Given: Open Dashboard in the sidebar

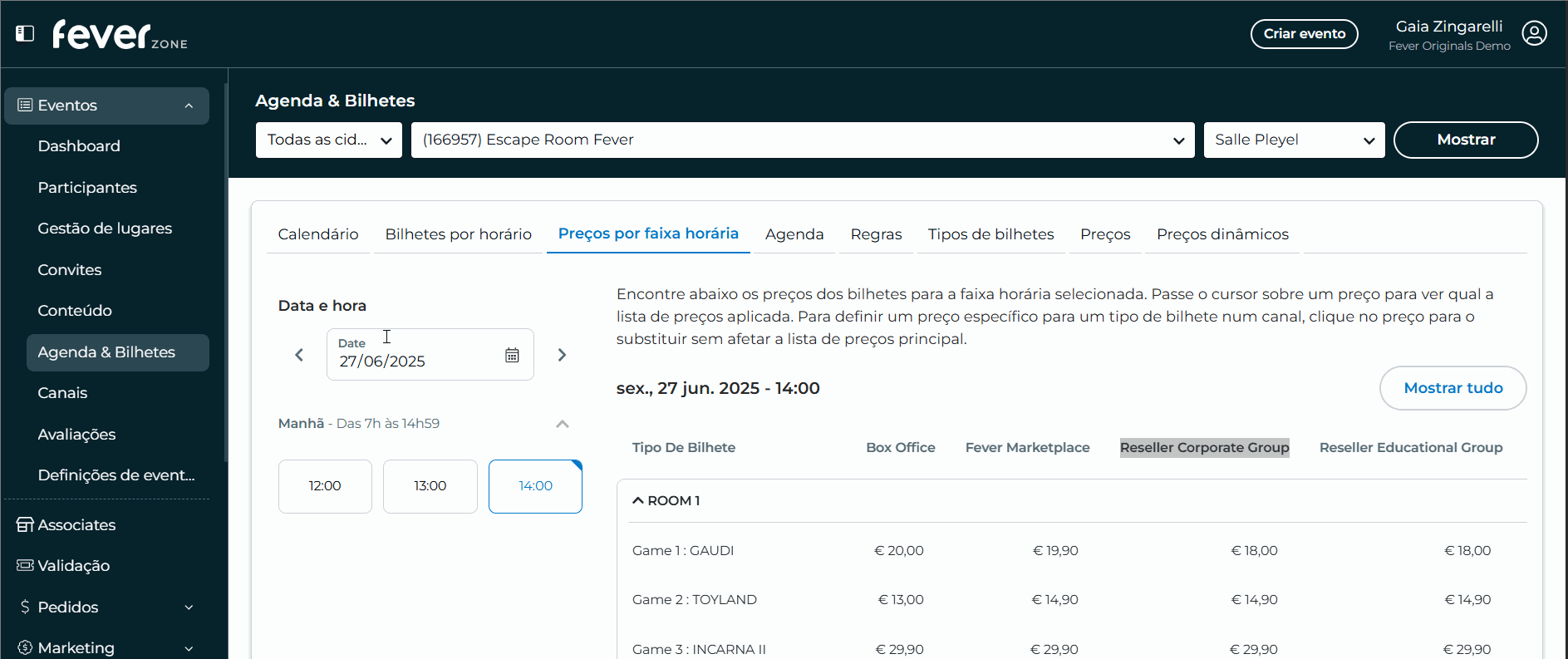Looking at the screenshot, I should (79, 146).
